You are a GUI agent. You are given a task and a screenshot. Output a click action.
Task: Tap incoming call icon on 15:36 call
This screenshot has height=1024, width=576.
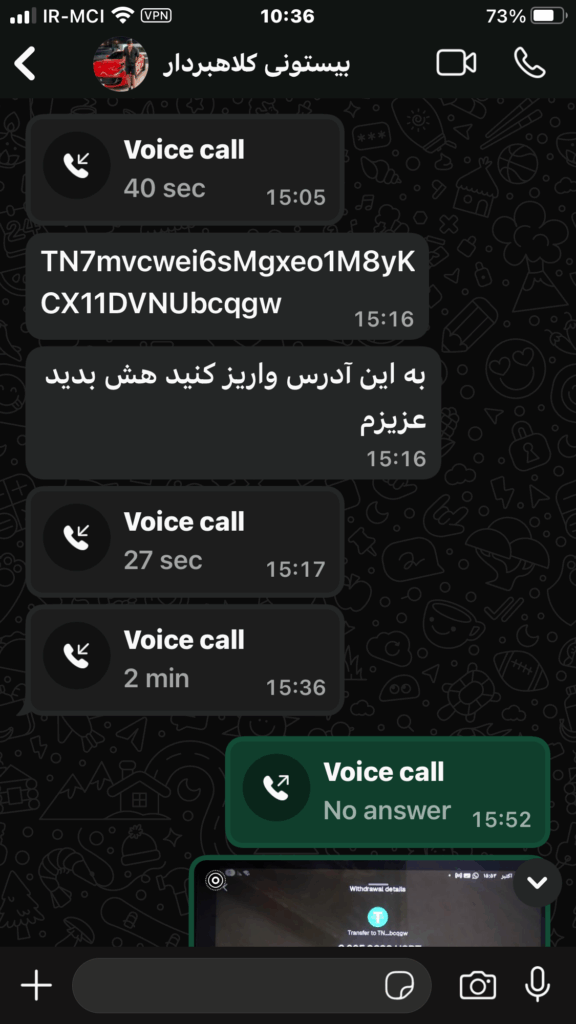point(76,655)
